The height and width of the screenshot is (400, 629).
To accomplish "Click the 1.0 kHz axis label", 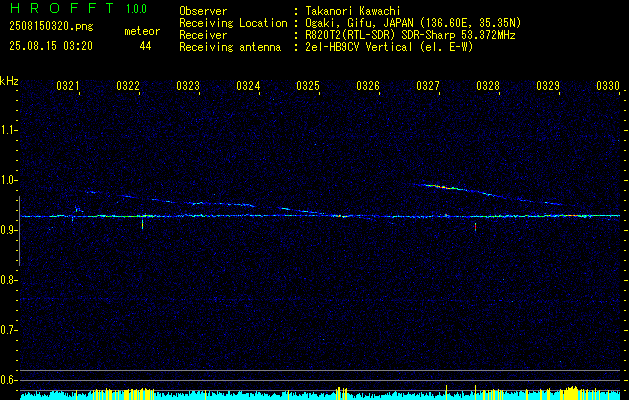I will click(x=8, y=180).
